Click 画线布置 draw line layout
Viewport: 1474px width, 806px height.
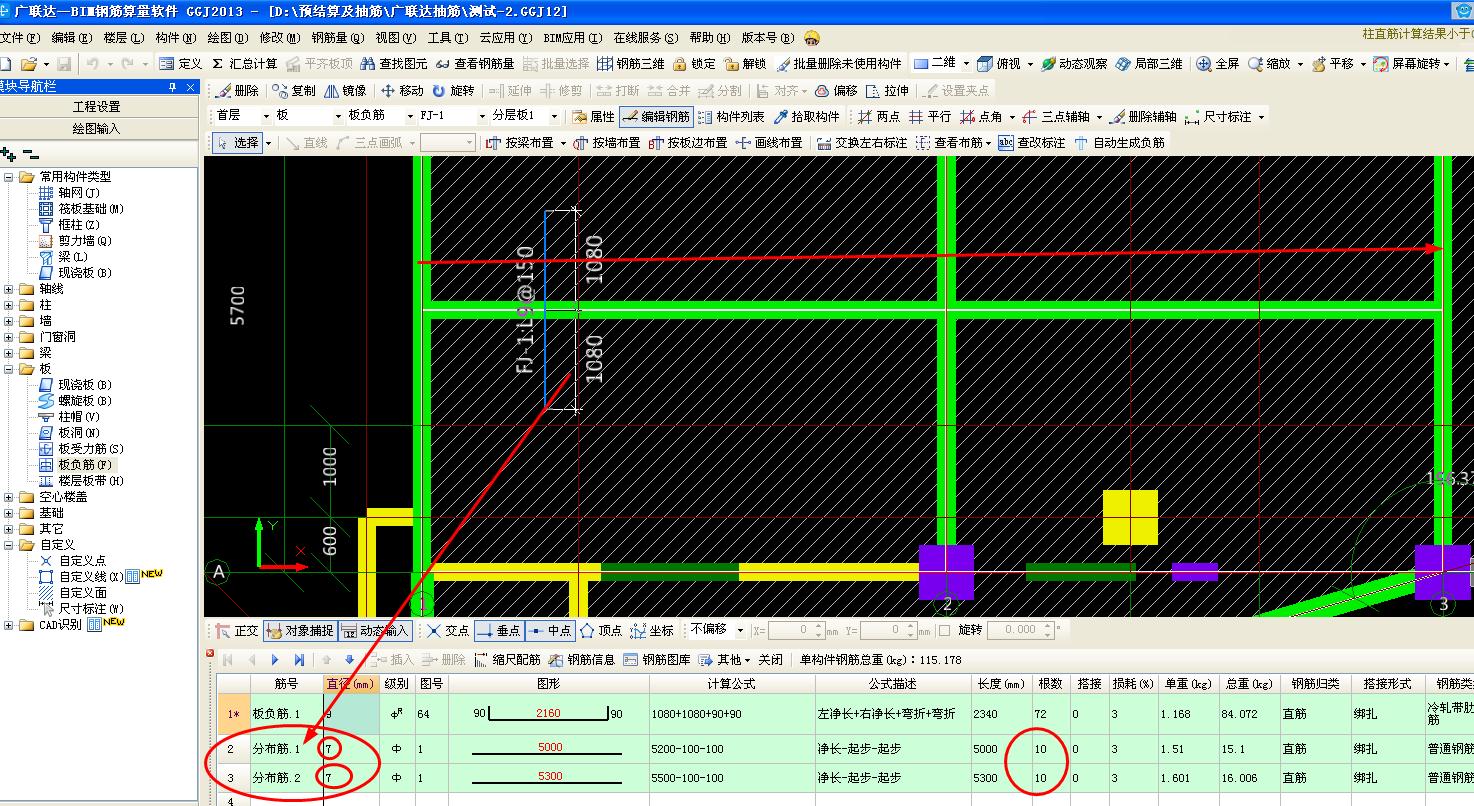(769, 143)
